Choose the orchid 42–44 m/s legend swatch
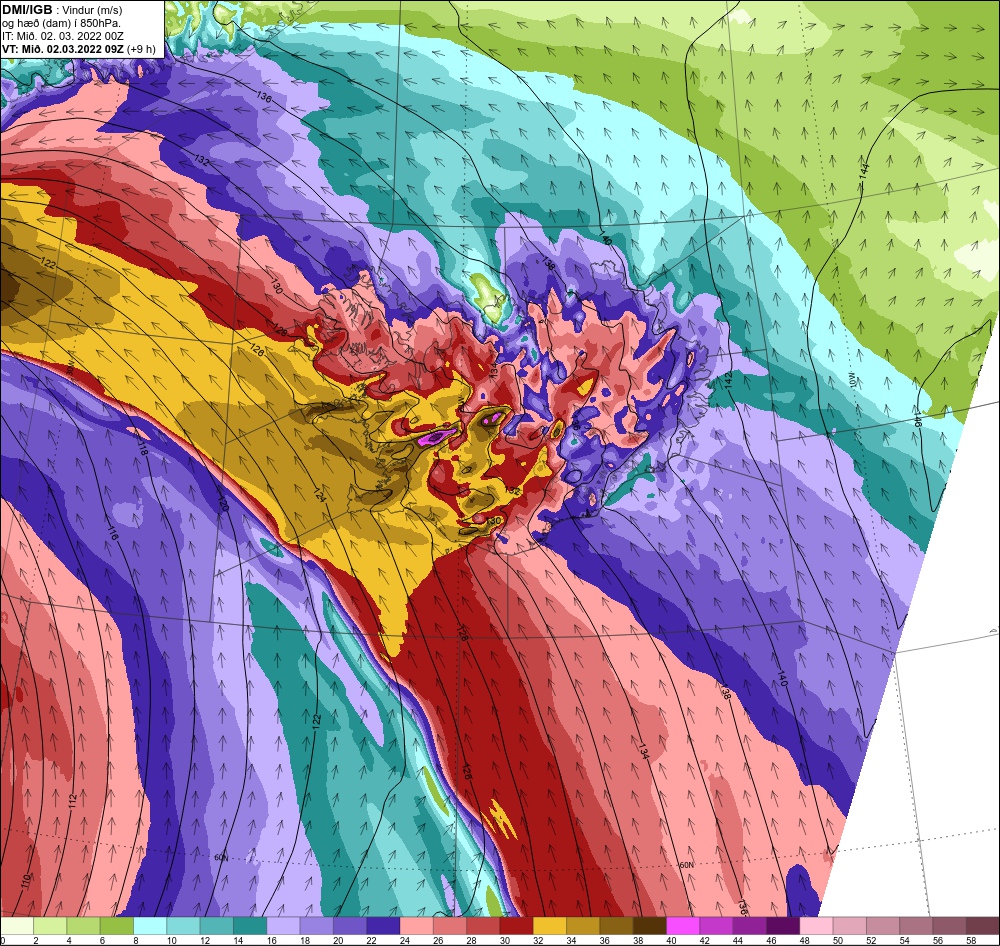 716,926
